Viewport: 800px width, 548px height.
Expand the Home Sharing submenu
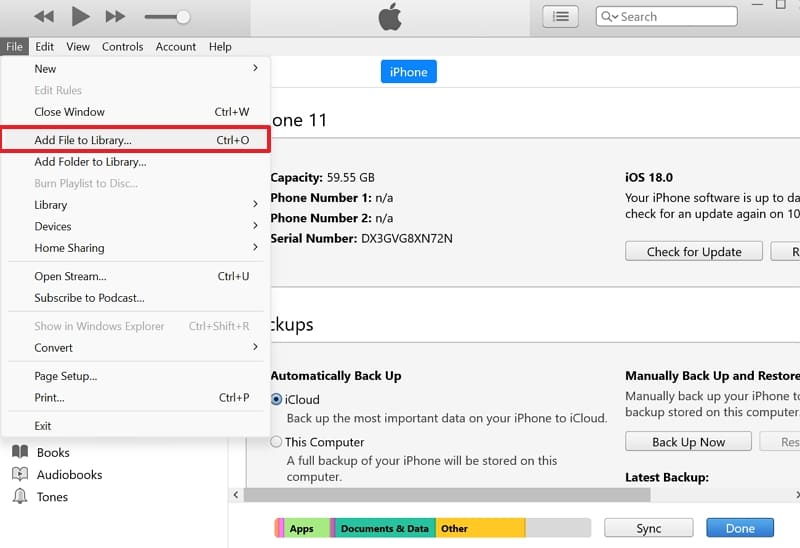pos(135,248)
